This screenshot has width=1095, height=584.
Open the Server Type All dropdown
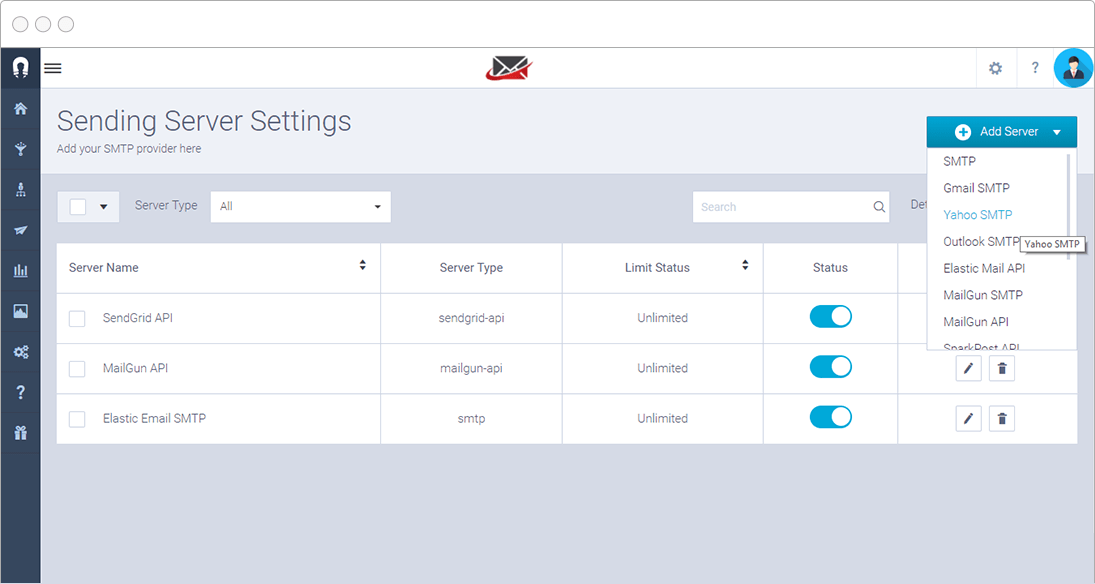(x=300, y=207)
